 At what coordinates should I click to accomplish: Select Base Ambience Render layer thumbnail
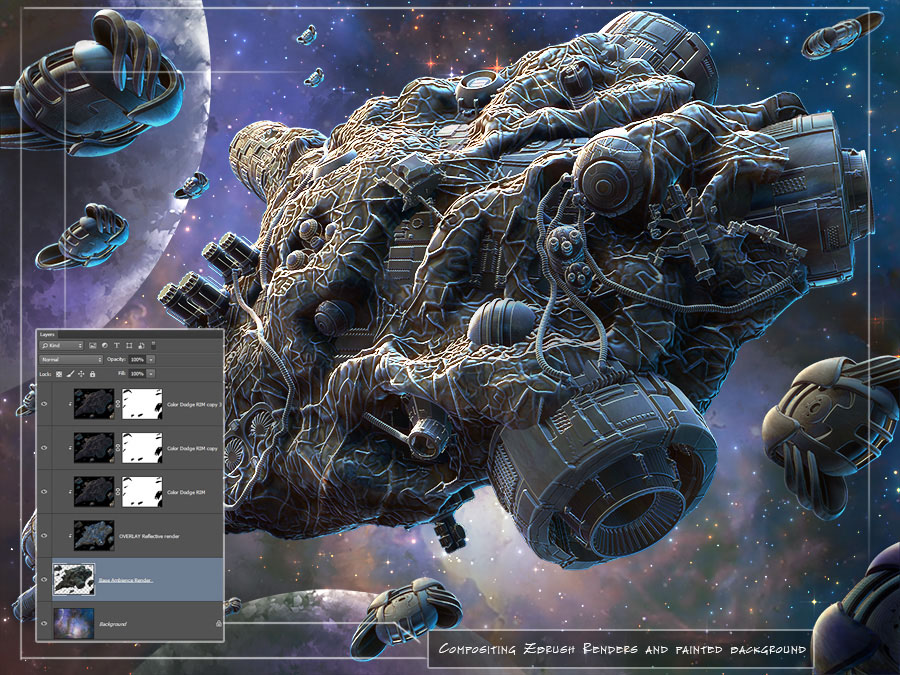[x=74, y=579]
